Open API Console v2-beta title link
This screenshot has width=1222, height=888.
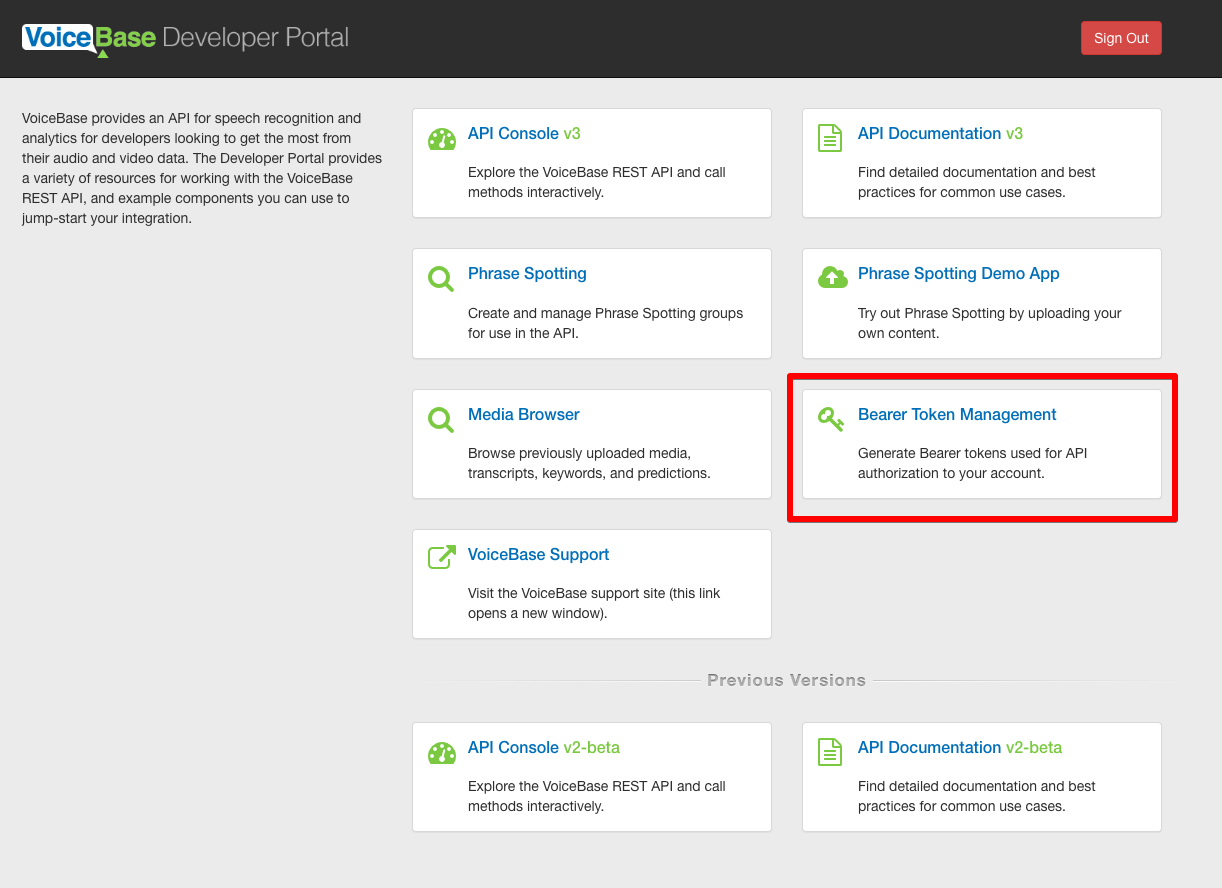[x=543, y=748]
